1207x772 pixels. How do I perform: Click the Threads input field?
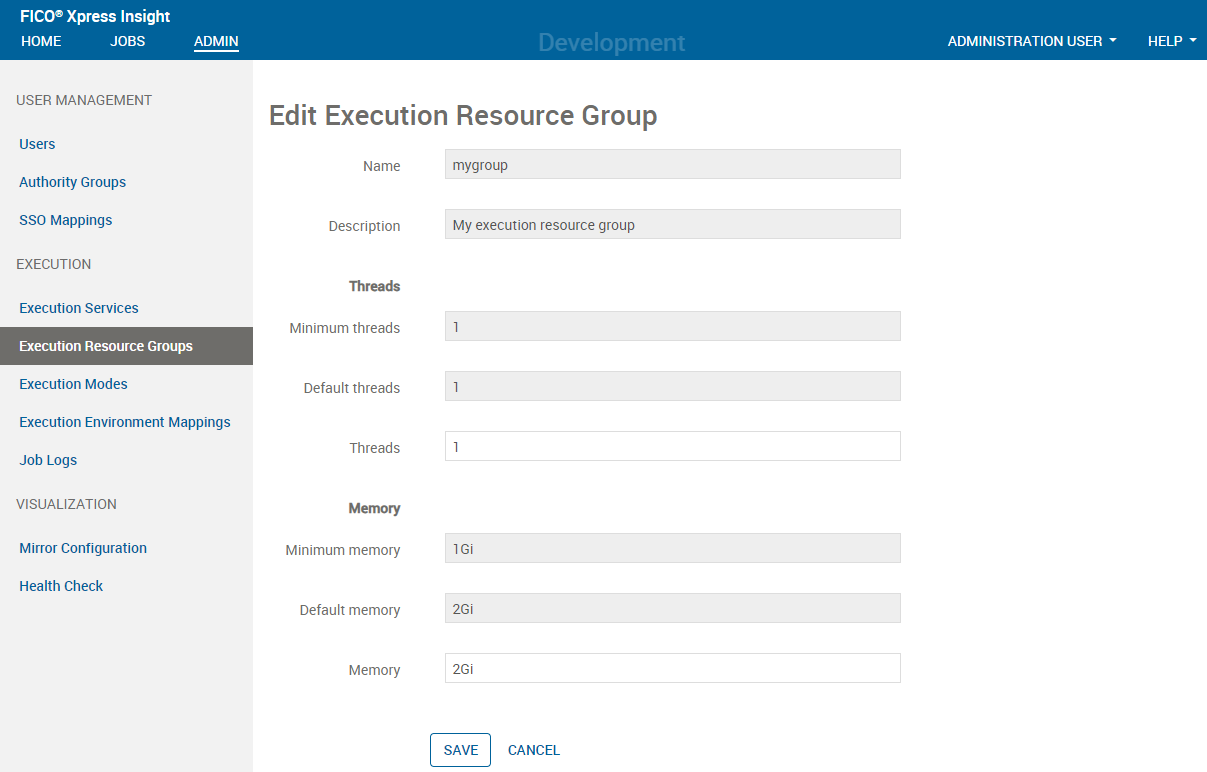pyautogui.click(x=672, y=446)
